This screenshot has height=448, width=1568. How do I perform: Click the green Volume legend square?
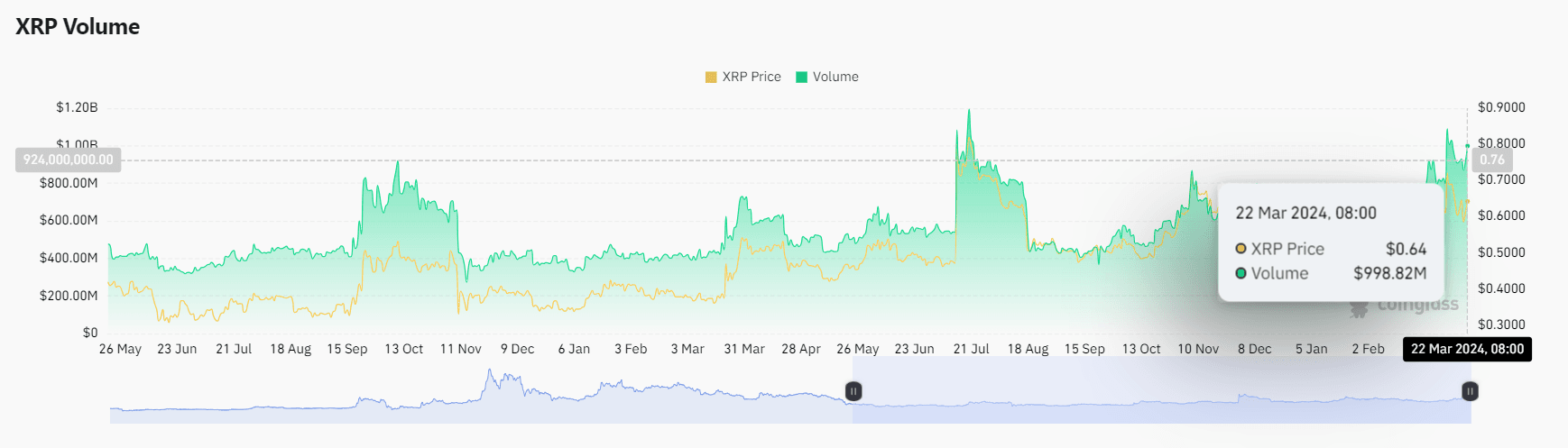click(x=801, y=78)
